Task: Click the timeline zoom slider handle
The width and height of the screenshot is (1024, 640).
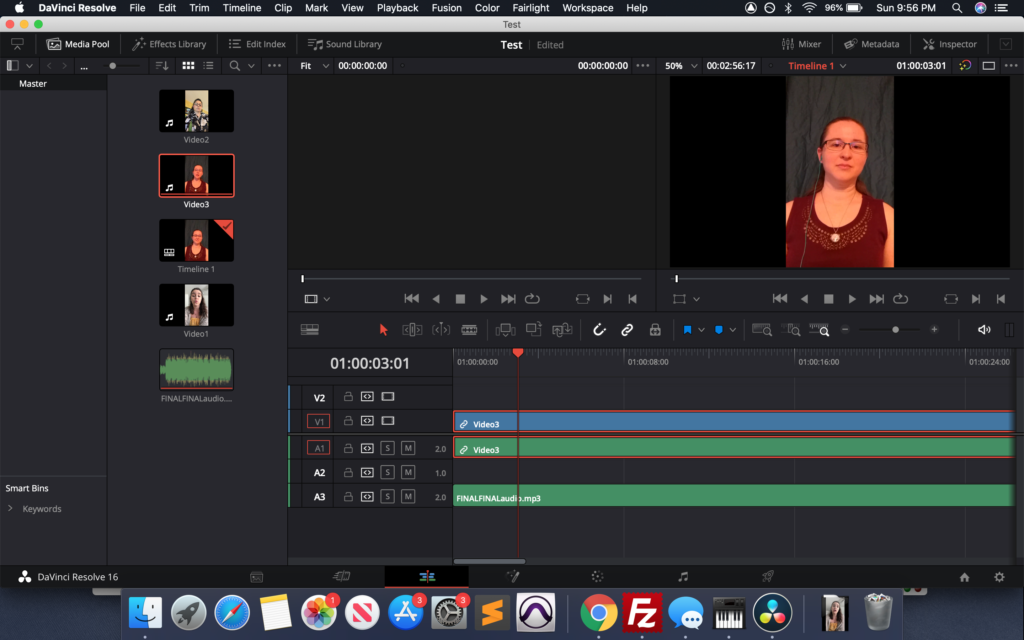Action: [x=895, y=329]
